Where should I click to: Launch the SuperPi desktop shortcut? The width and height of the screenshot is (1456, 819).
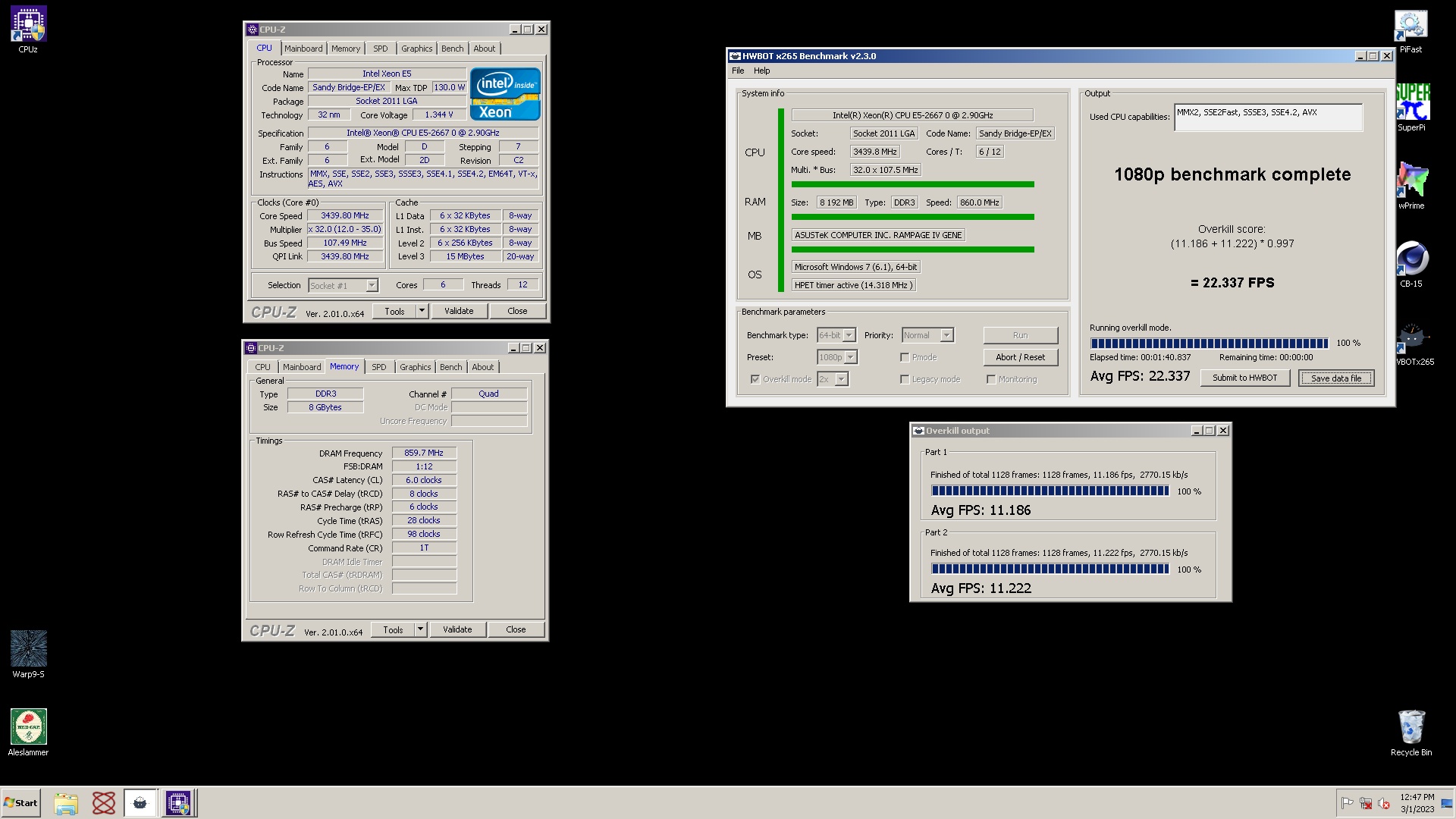[x=1411, y=108]
